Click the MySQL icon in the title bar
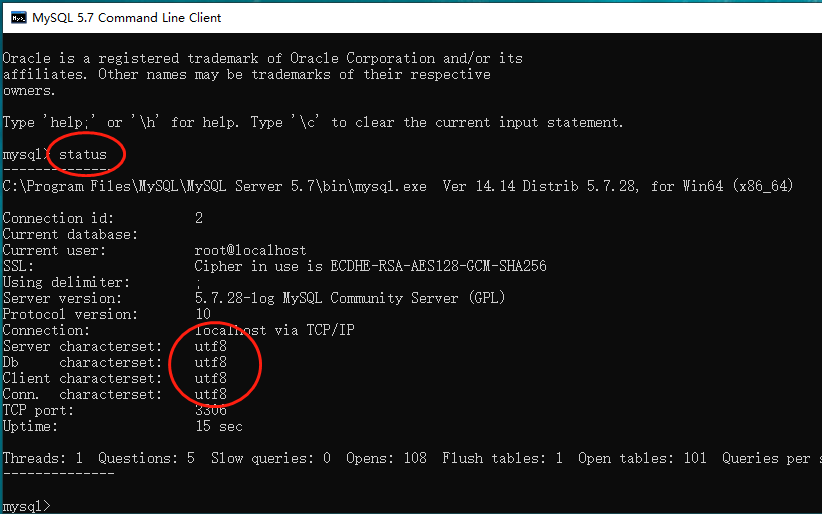This screenshot has height=514, width=822. pyautogui.click(x=19, y=18)
